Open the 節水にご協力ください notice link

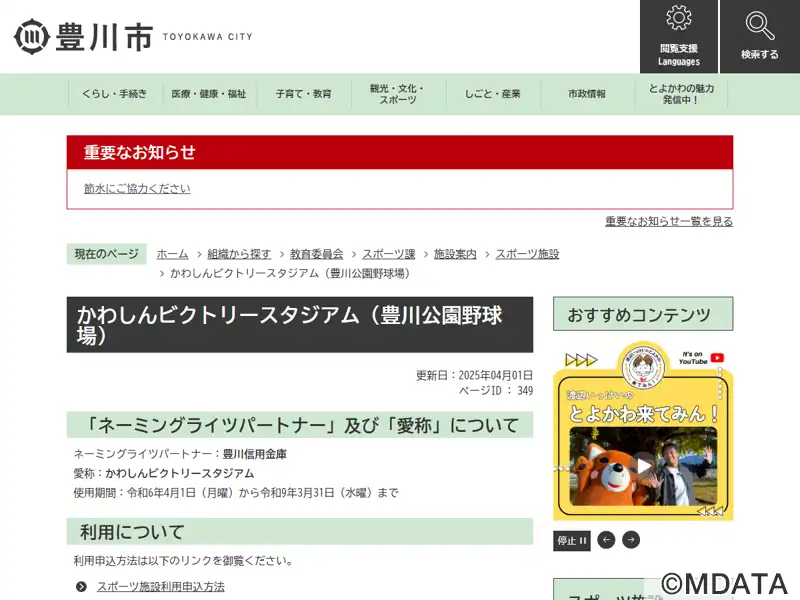tap(137, 188)
